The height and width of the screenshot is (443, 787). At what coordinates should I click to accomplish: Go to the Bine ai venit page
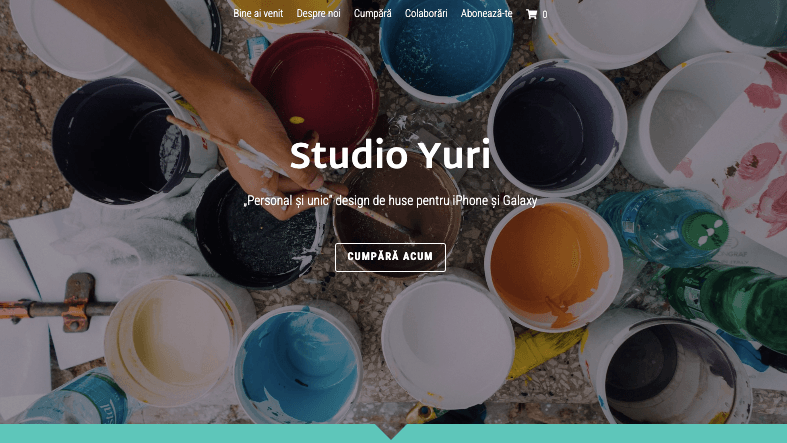(258, 14)
